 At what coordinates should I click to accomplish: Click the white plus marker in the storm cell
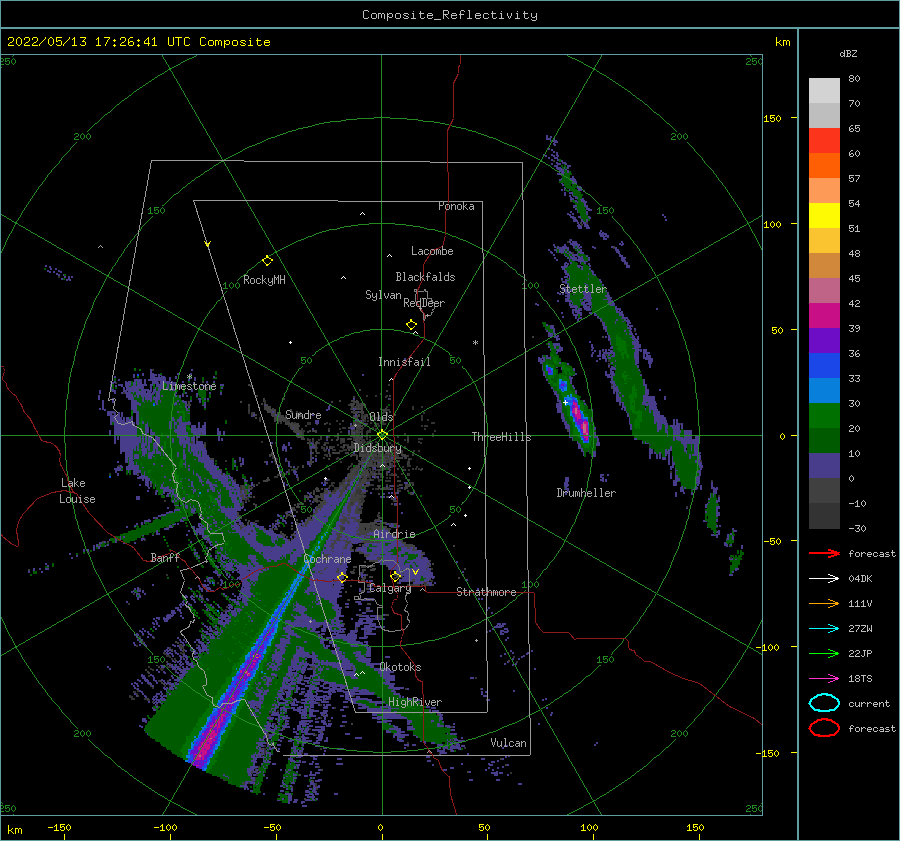(565, 402)
